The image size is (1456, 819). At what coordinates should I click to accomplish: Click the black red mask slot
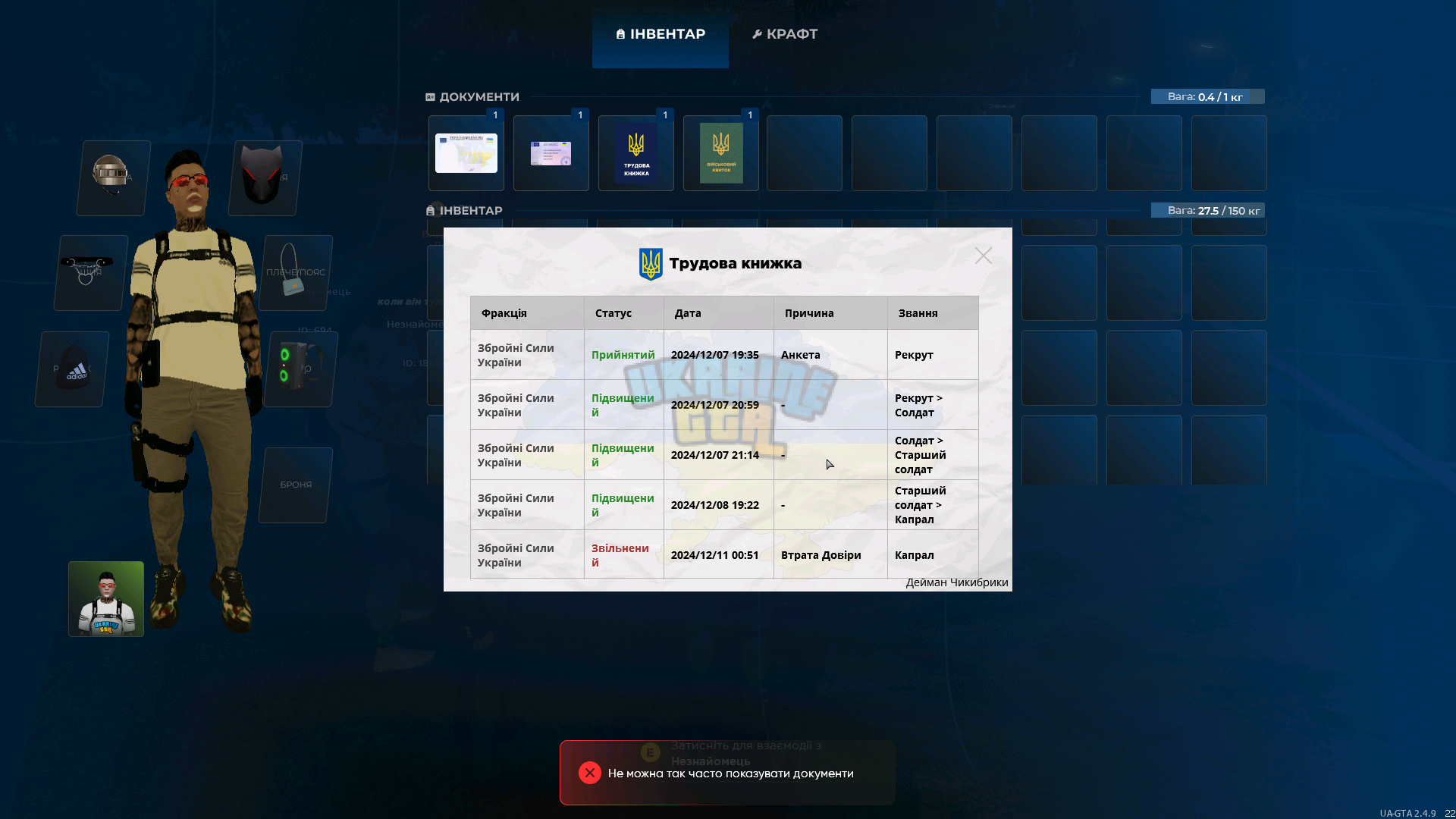click(265, 177)
